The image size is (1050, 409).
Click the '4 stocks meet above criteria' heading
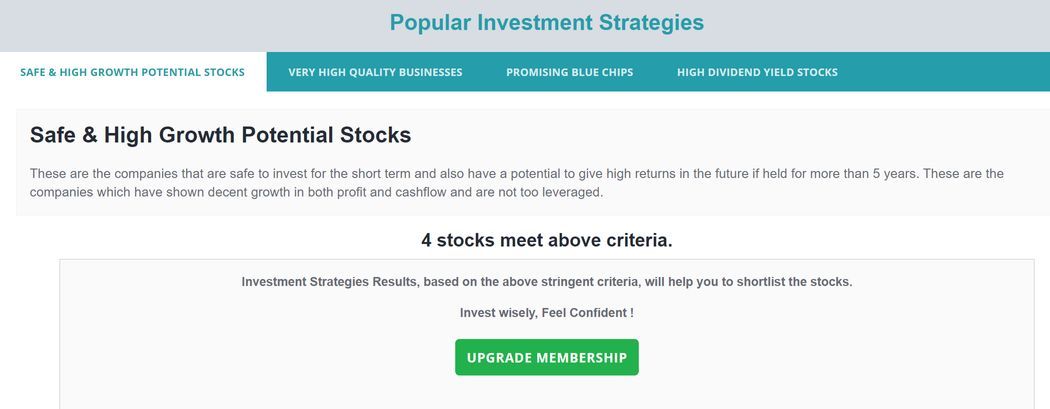coord(546,240)
